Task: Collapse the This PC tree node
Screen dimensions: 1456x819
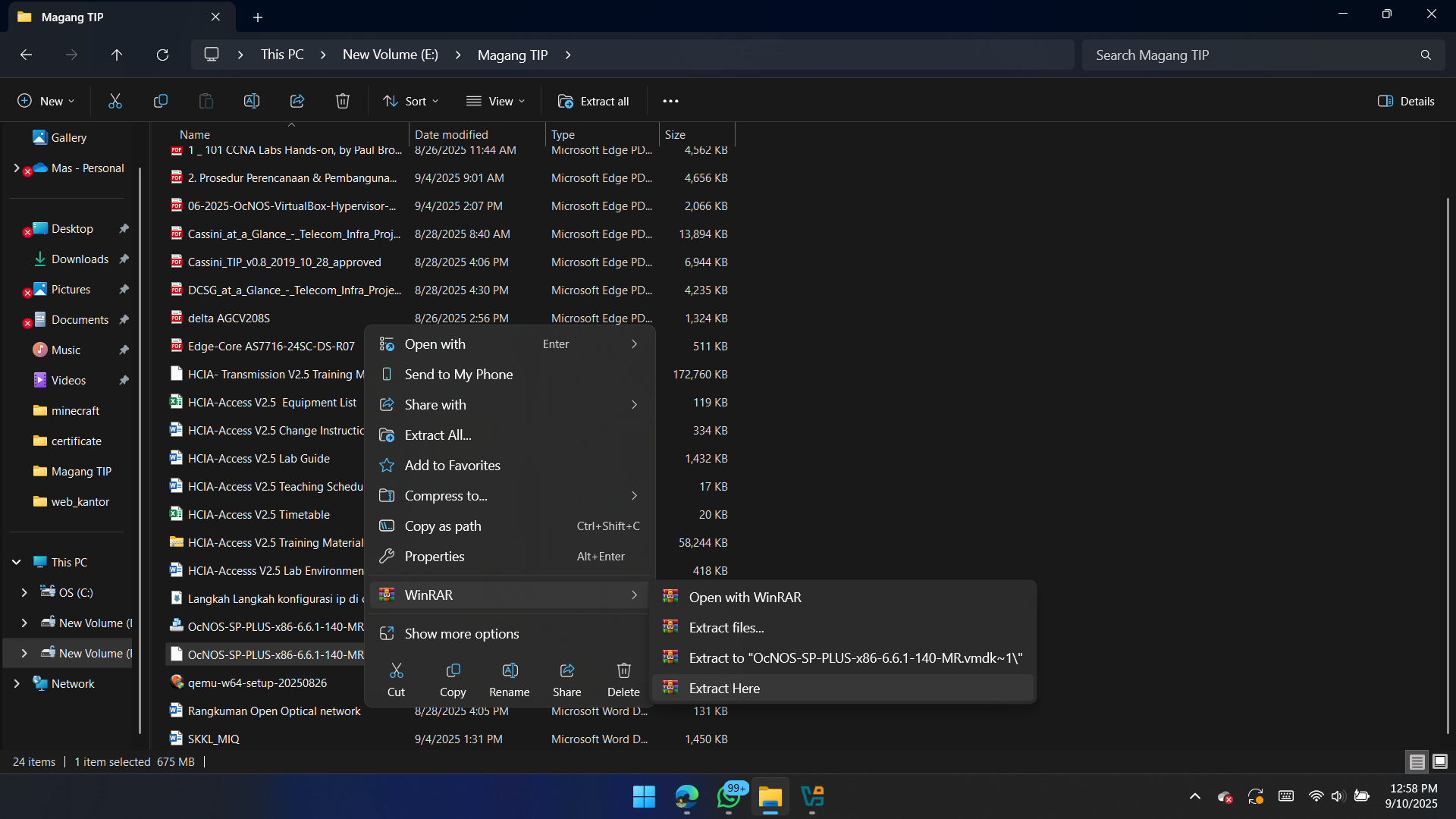Action: (x=17, y=562)
